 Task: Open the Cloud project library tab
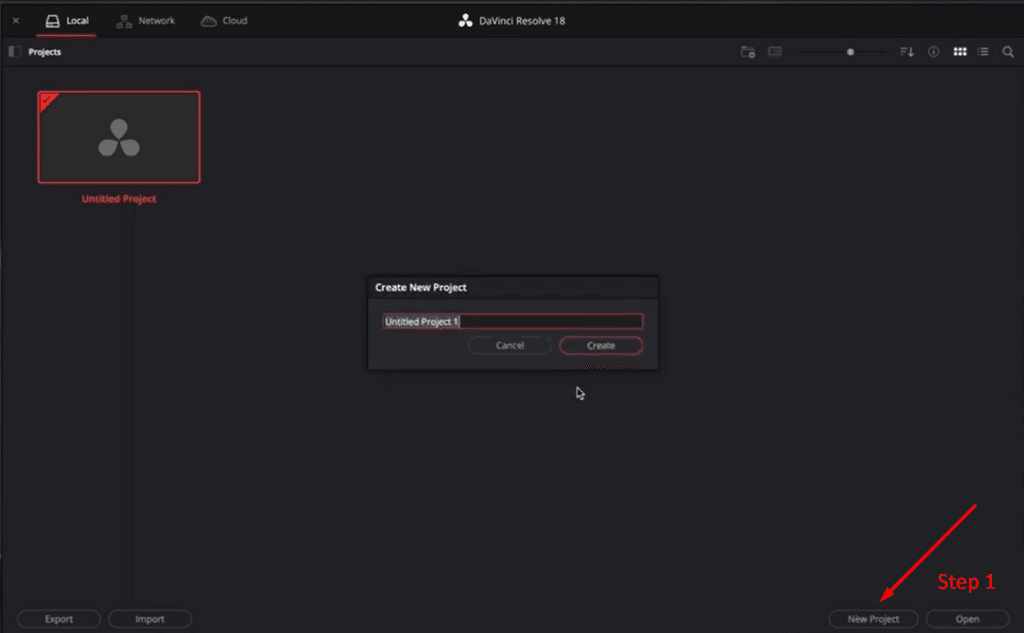pos(224,21)
